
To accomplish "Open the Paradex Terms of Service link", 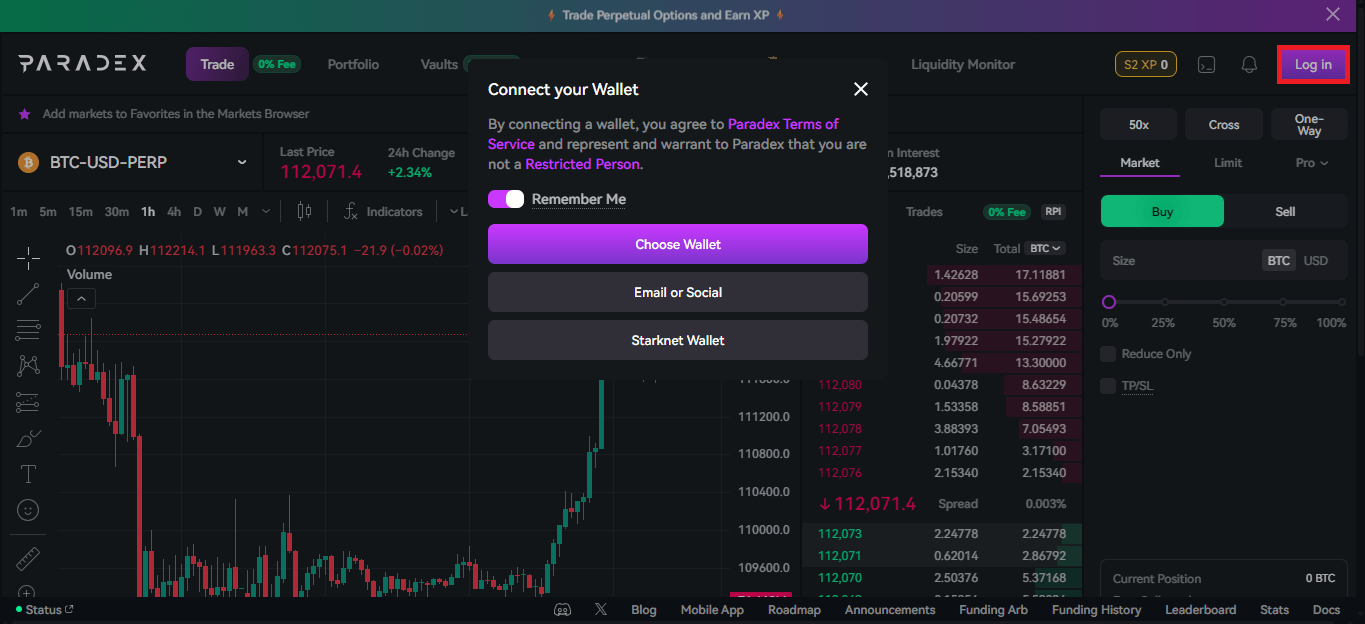I will pos(782,125).
